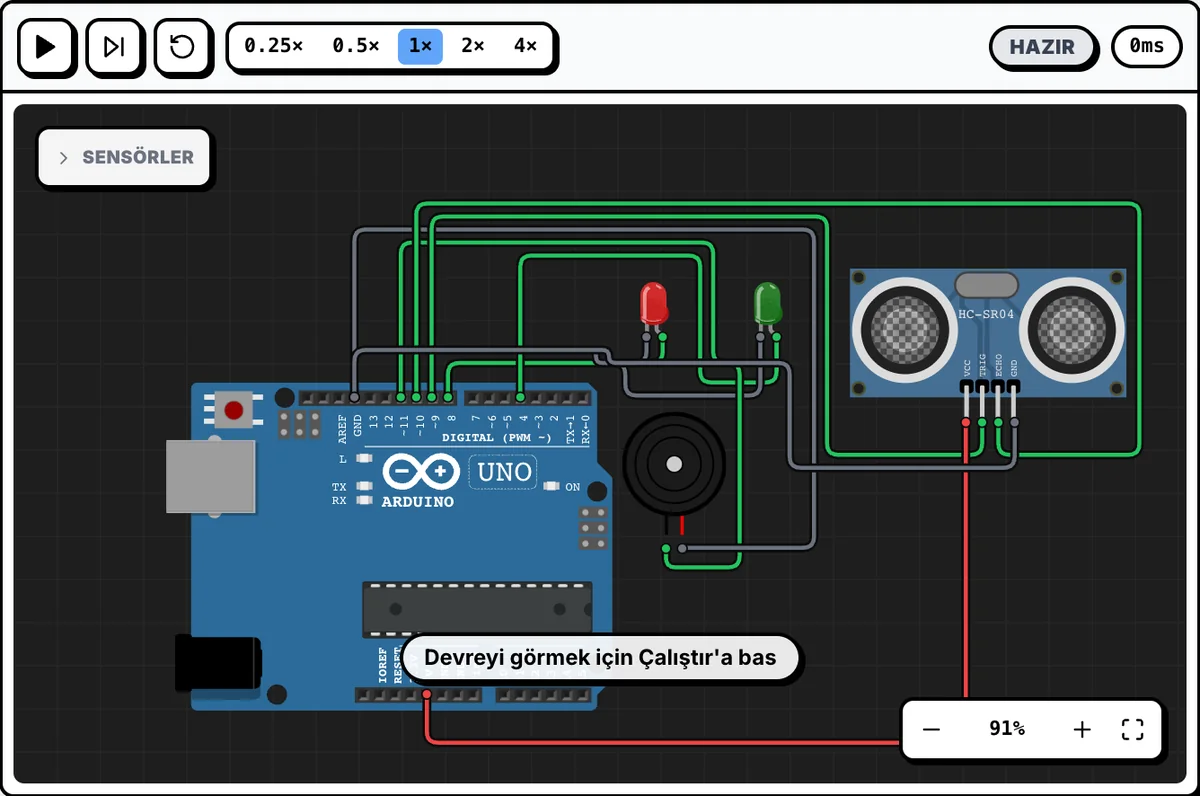Select the piezo buzzer component

click(x=673, y=465)
